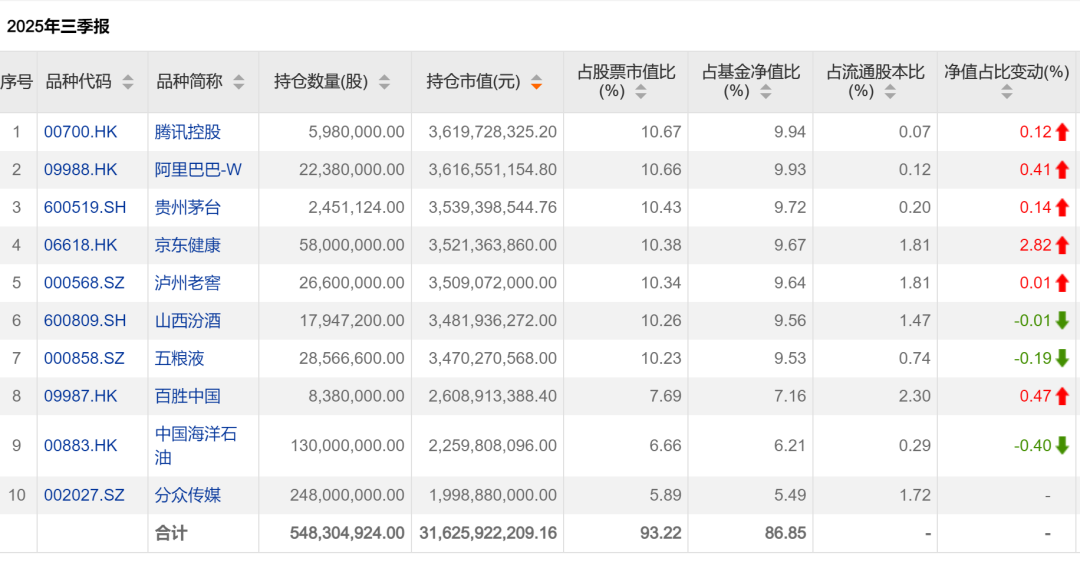Click the 2025年三季报 report title
Image resolution: width=1080 pixels, height=562 pixels.
(x=58, y=27)
